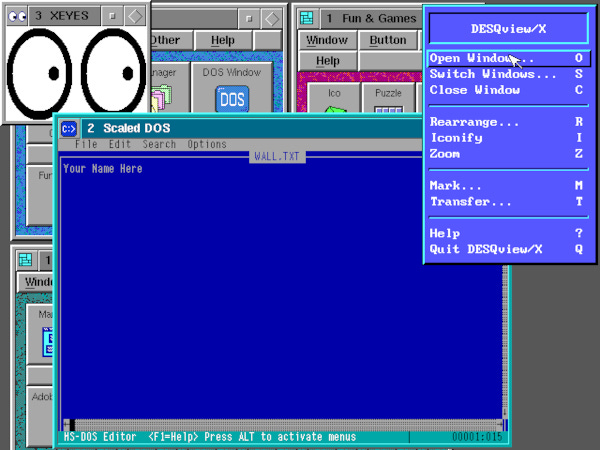Click the XEYES window eyes icon
The width and height of the screenshot is (600, 450).
[x=17, y=16]
